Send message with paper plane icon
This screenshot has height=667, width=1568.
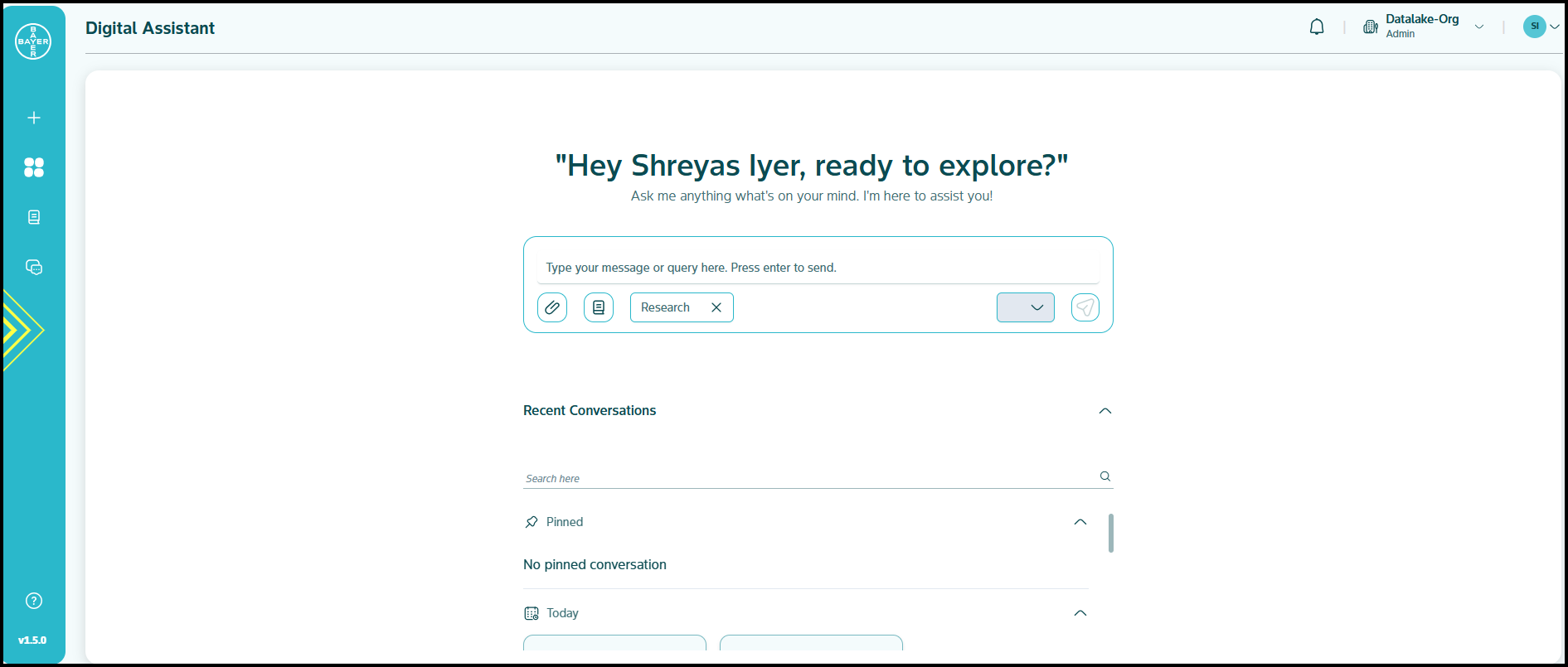pos(1085,307)
